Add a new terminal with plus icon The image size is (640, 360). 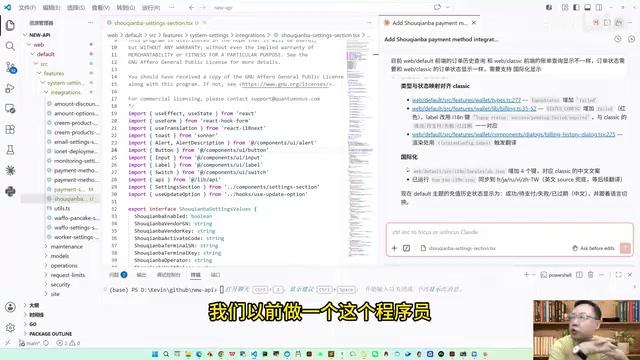coord(526,275)
